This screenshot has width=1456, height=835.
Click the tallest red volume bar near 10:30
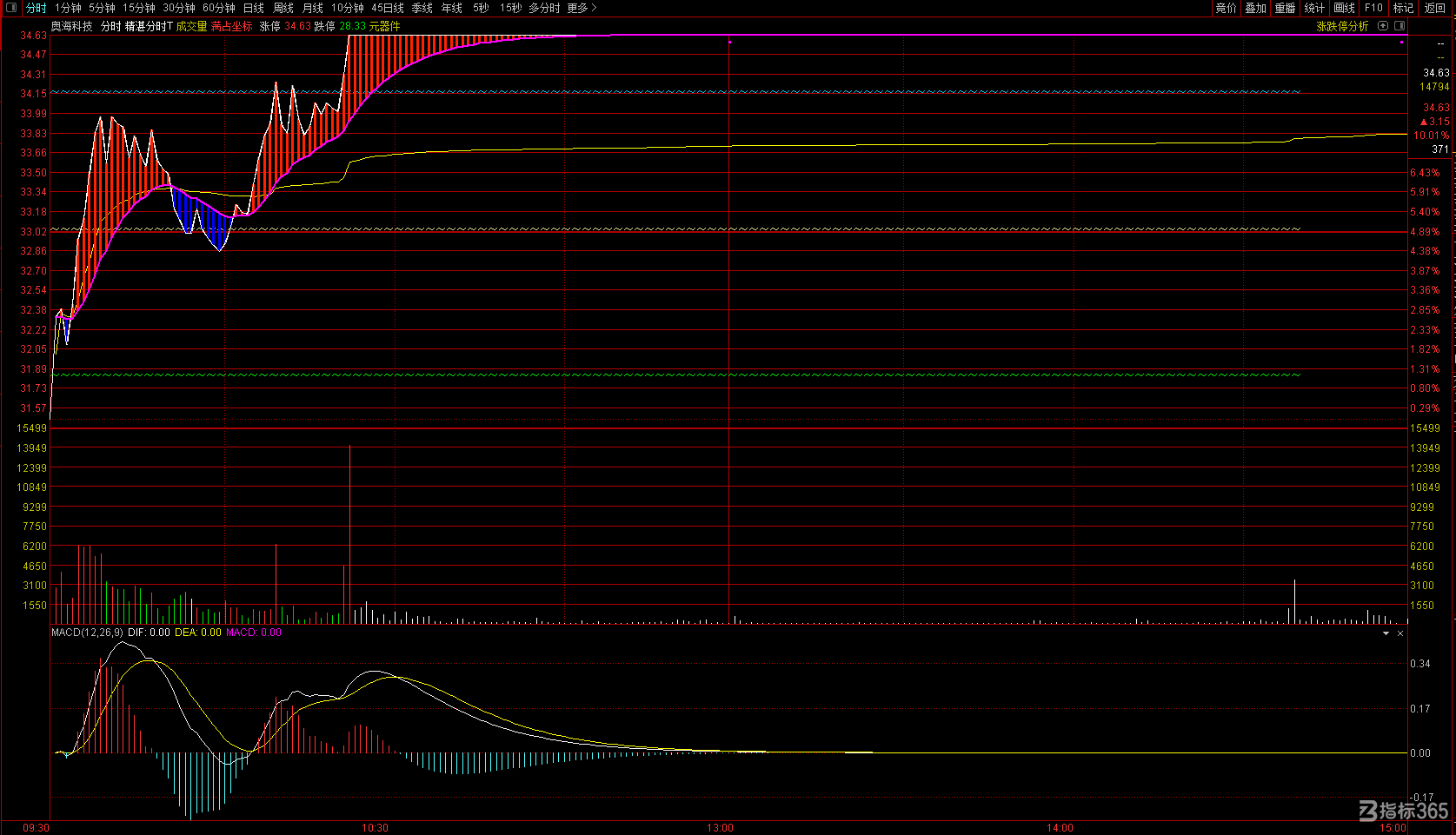[x=349, y=534]
